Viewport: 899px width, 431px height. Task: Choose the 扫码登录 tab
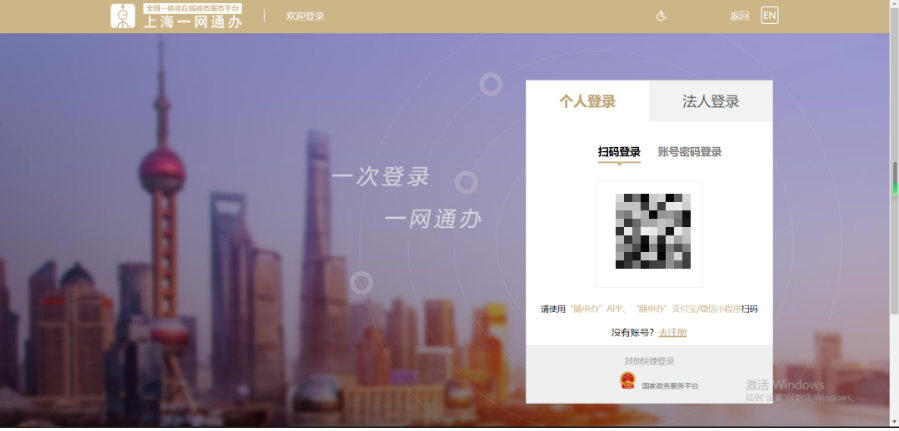pos(619,152)
